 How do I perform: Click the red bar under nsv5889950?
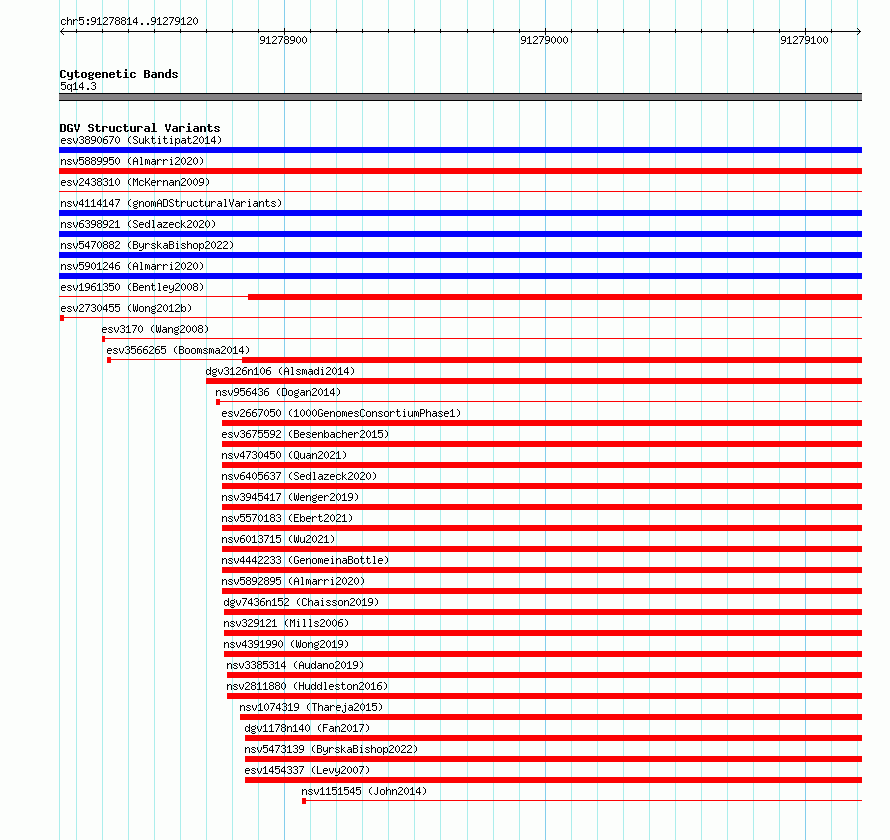pyautogui.click(x=460, y=171)
